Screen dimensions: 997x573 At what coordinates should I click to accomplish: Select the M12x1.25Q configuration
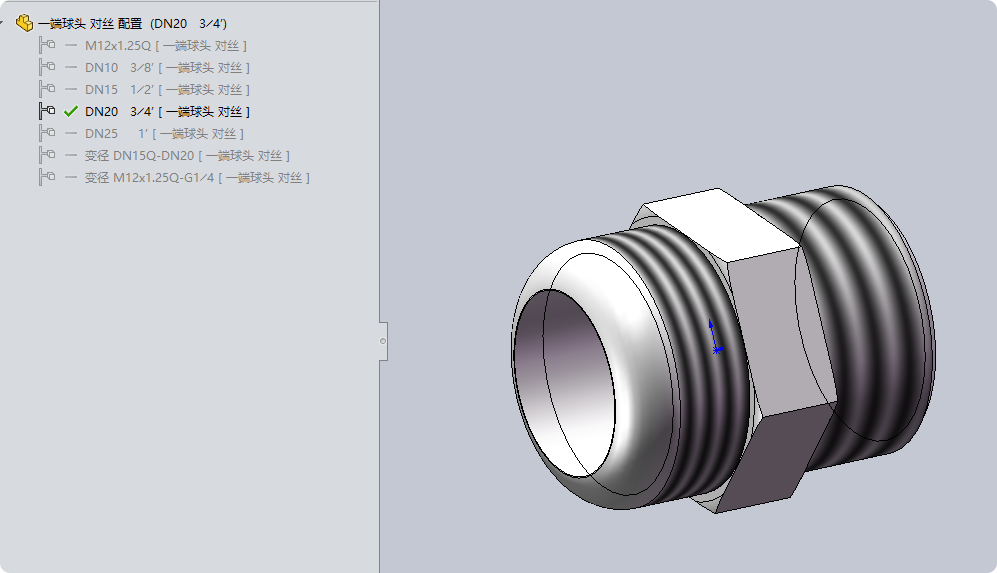pyautogui.click(x=165, y=46)
